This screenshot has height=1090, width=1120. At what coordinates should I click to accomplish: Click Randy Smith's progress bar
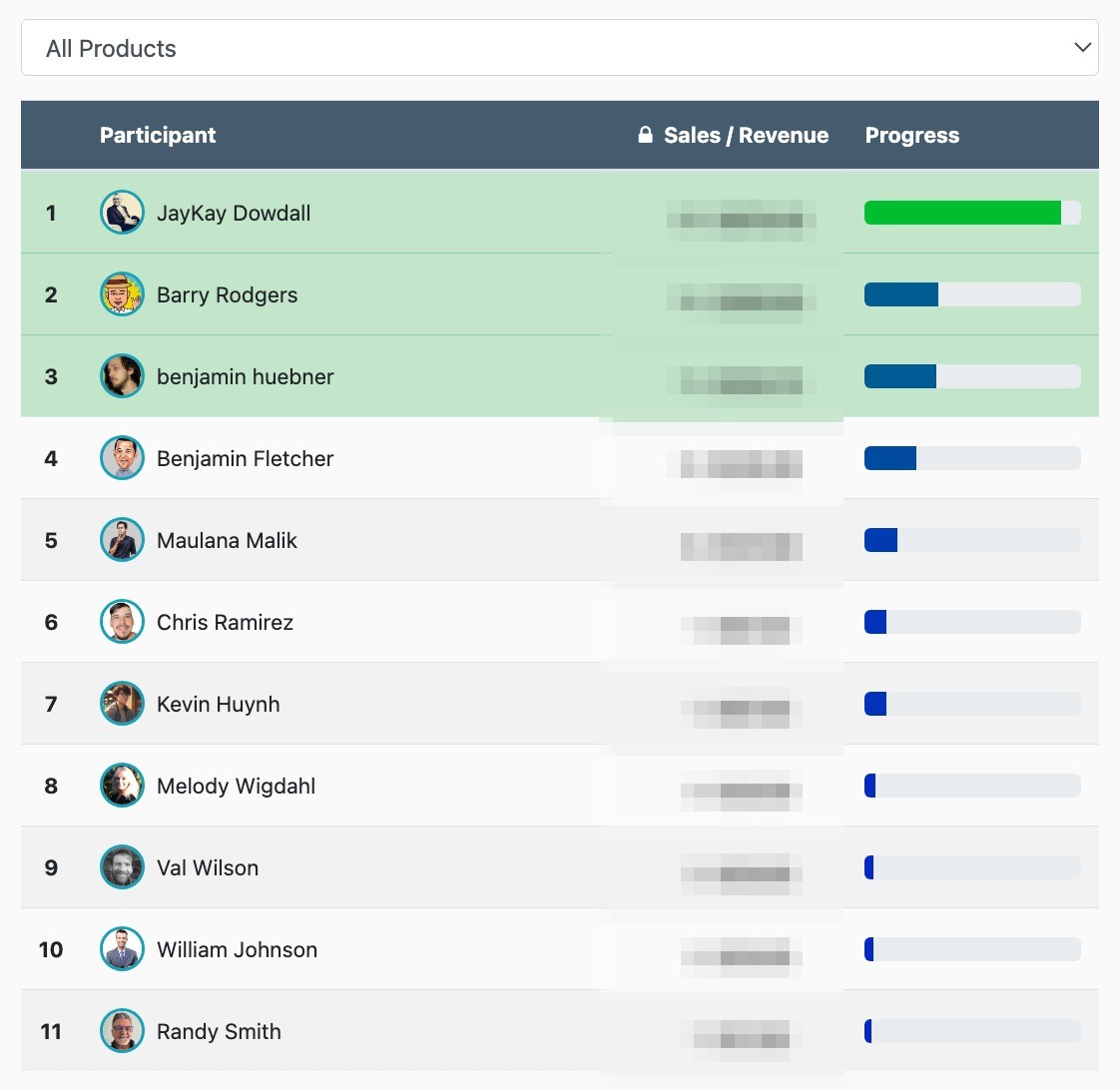(972, 1031)
